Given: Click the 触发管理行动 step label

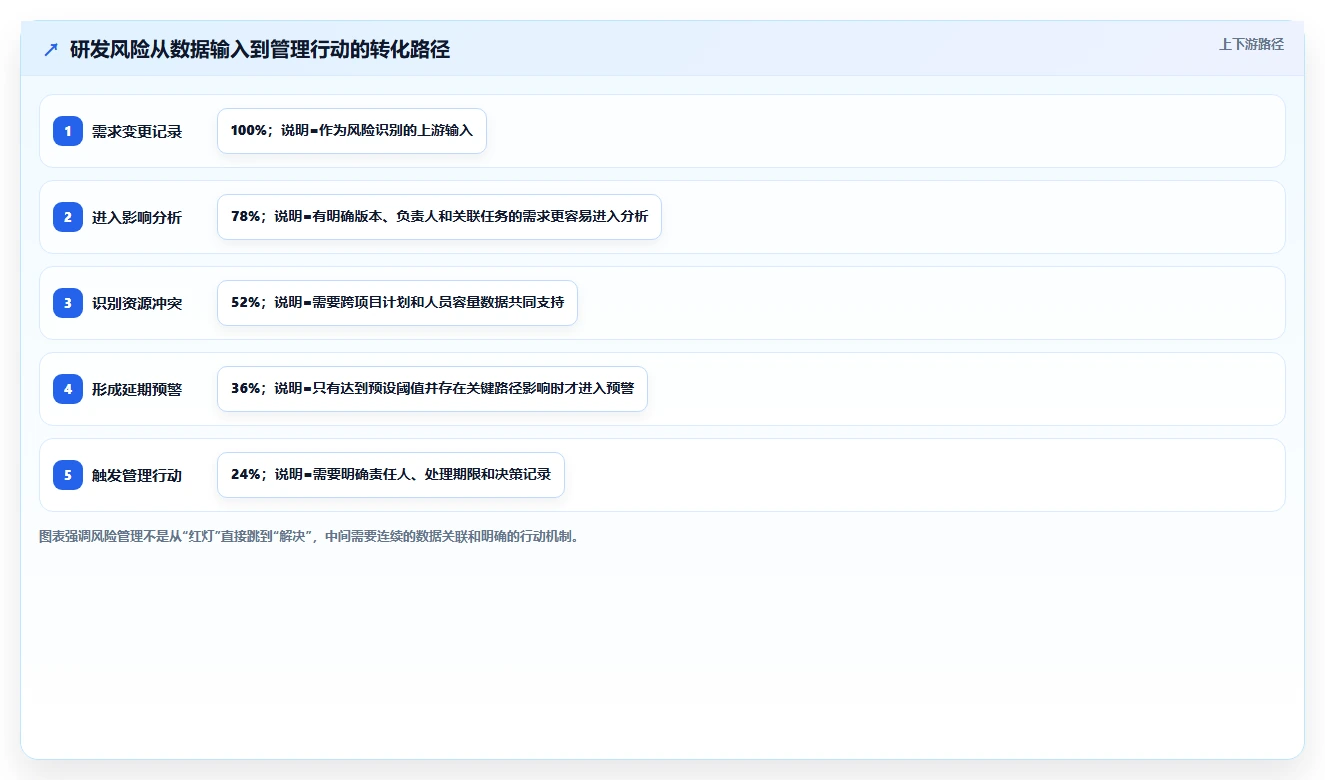Looking at the screenshot, I should (137, 475).
